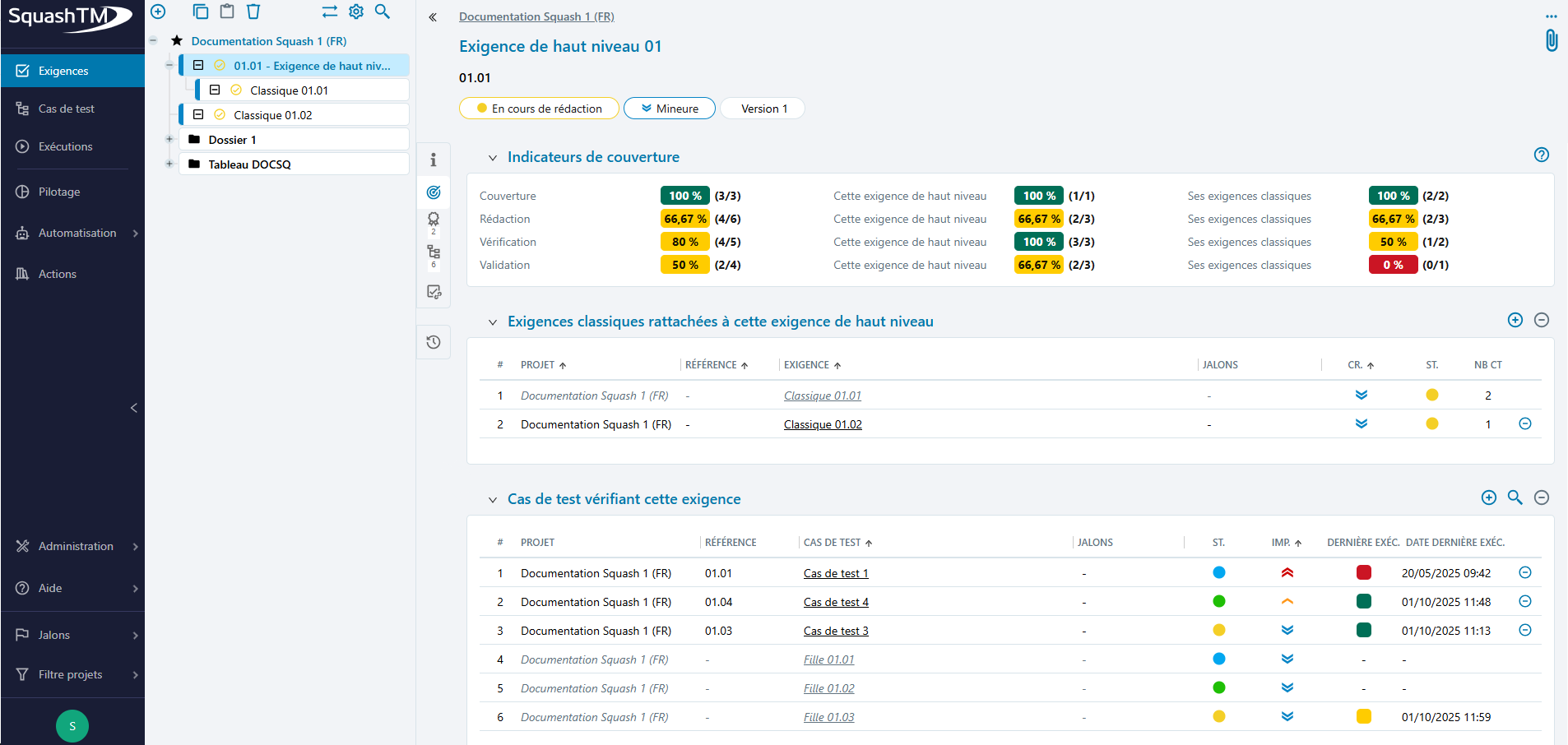Open the tree search magnifier icon
Viewport: 1568px width, 745px height.
[x=383, y=12]
